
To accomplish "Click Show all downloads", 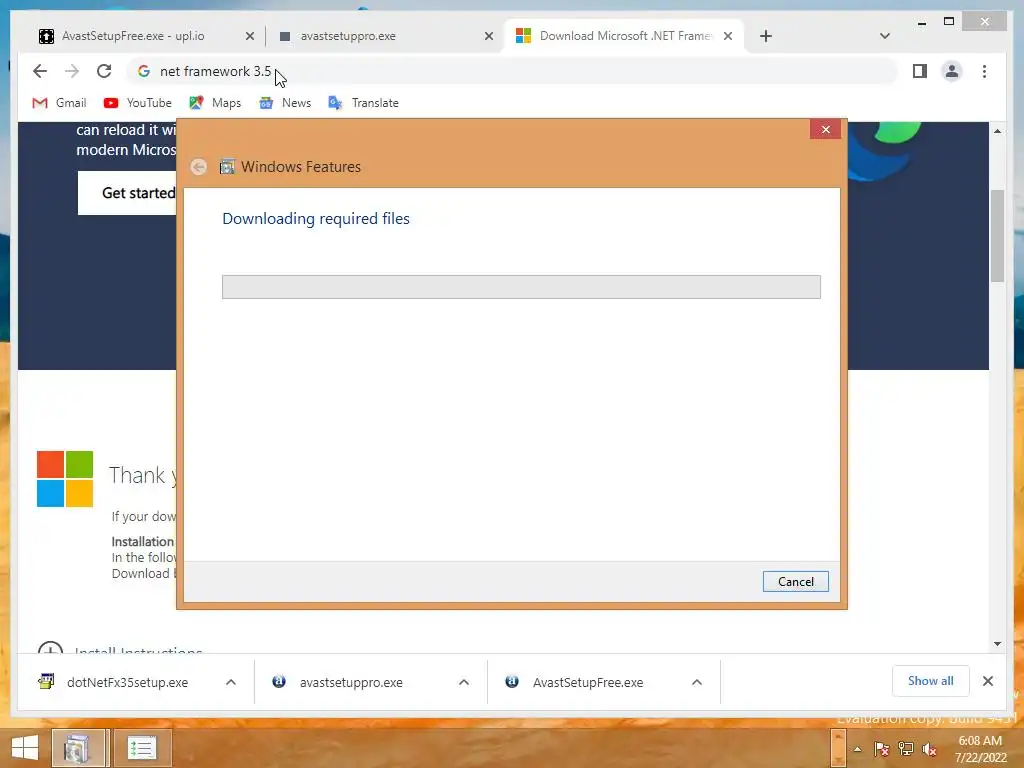I will [931, 680].
